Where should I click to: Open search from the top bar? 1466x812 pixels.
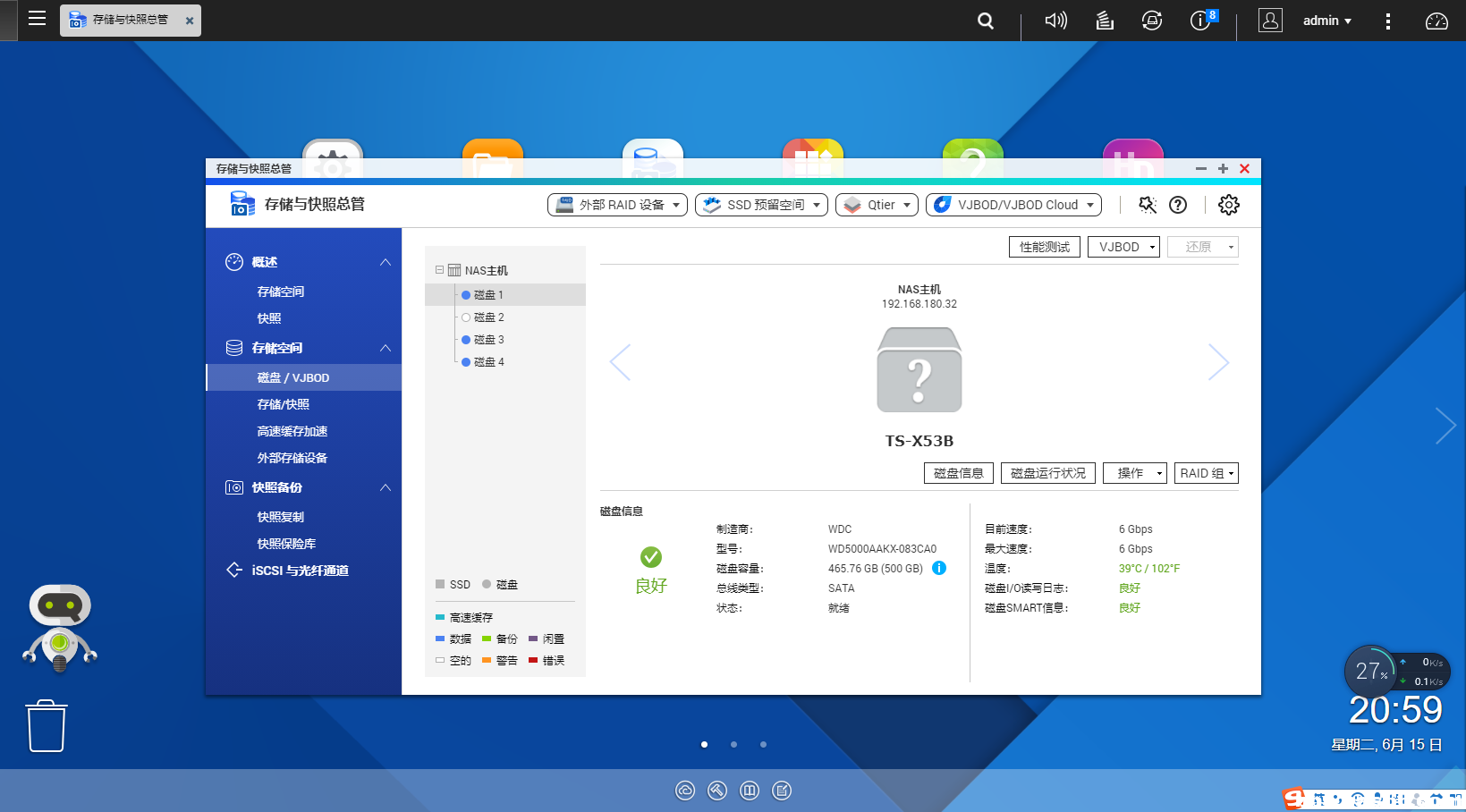pyautogui.click(x=985, y=21)
